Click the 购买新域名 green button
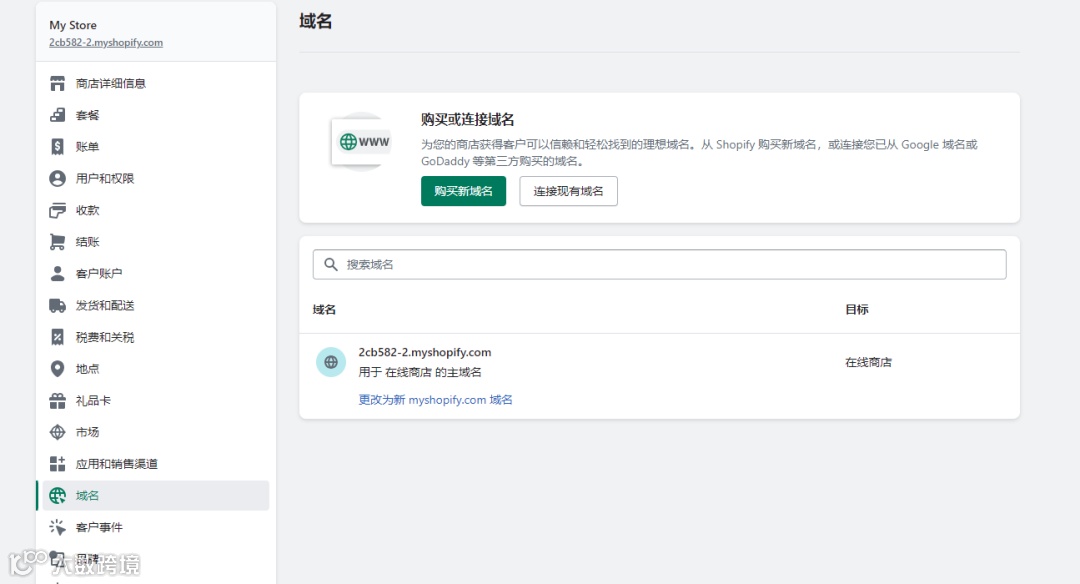The width and height of the screenshot is (1080, 584). click(x=464, y=191)
